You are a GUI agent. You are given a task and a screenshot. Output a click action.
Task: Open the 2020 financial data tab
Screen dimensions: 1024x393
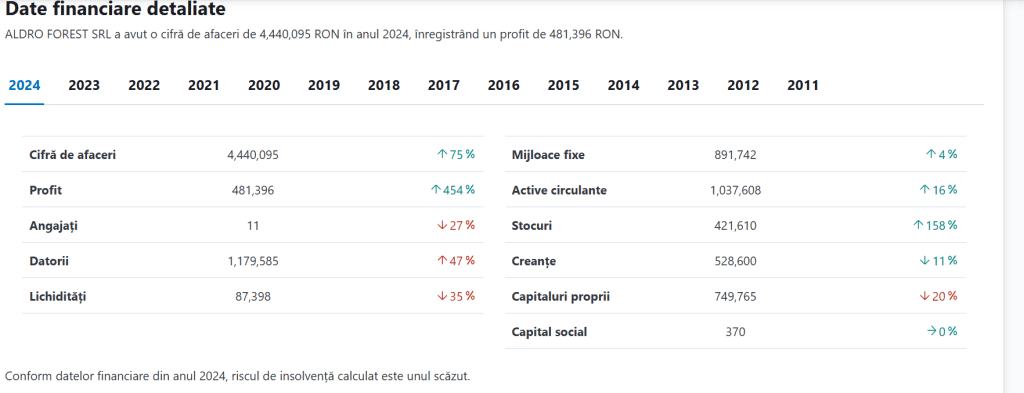pyautogui.click(x=264, y=86)
